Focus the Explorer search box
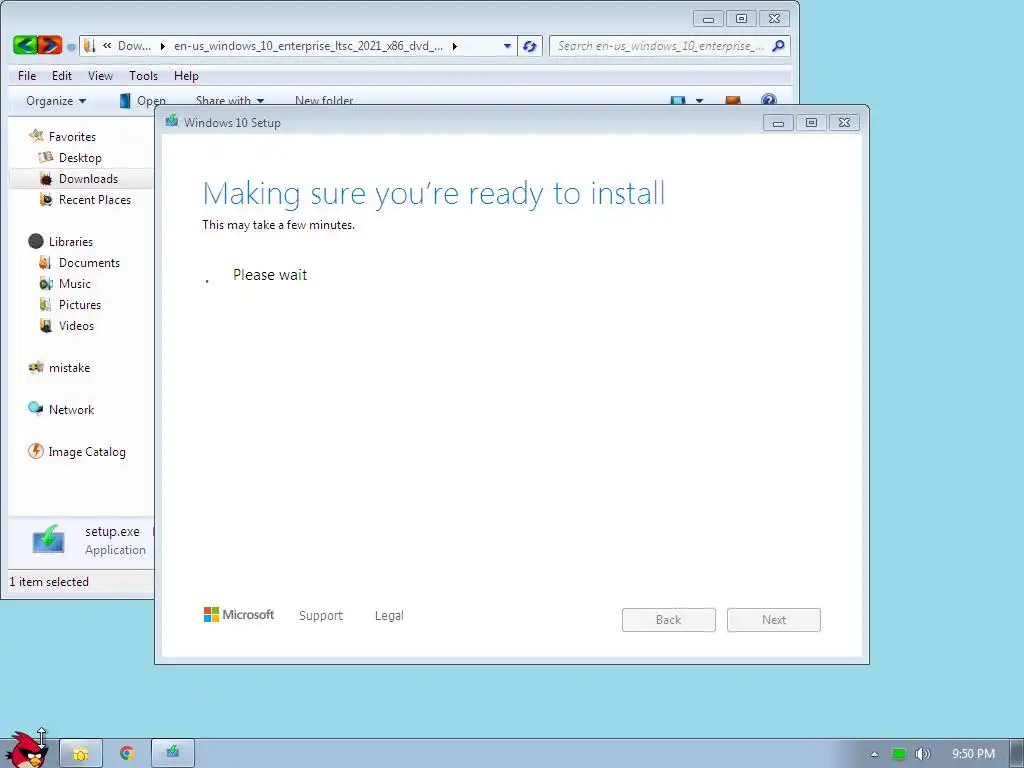1024x768 pixels. click(669, 46)
